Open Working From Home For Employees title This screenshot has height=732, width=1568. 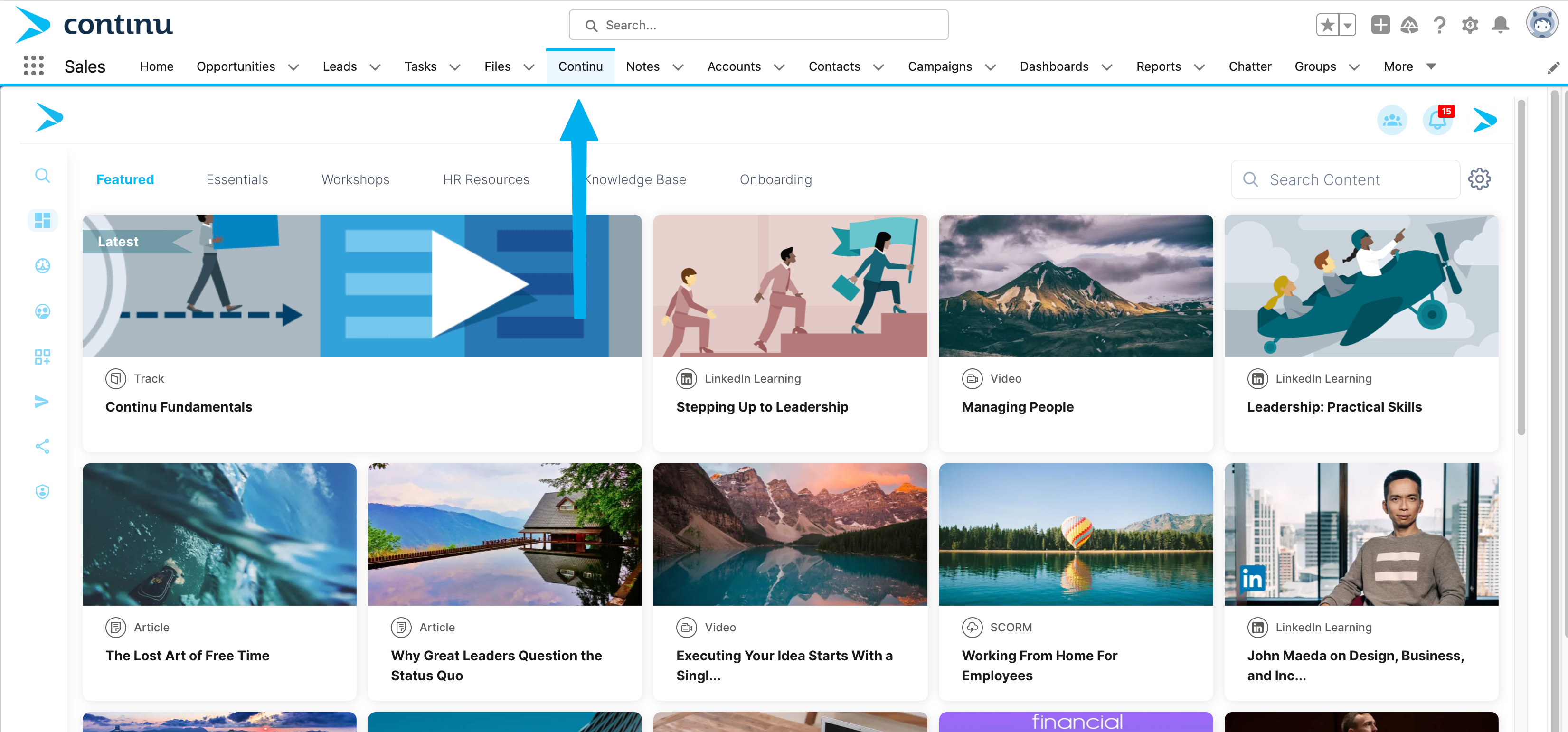[x=1039, y=665]
